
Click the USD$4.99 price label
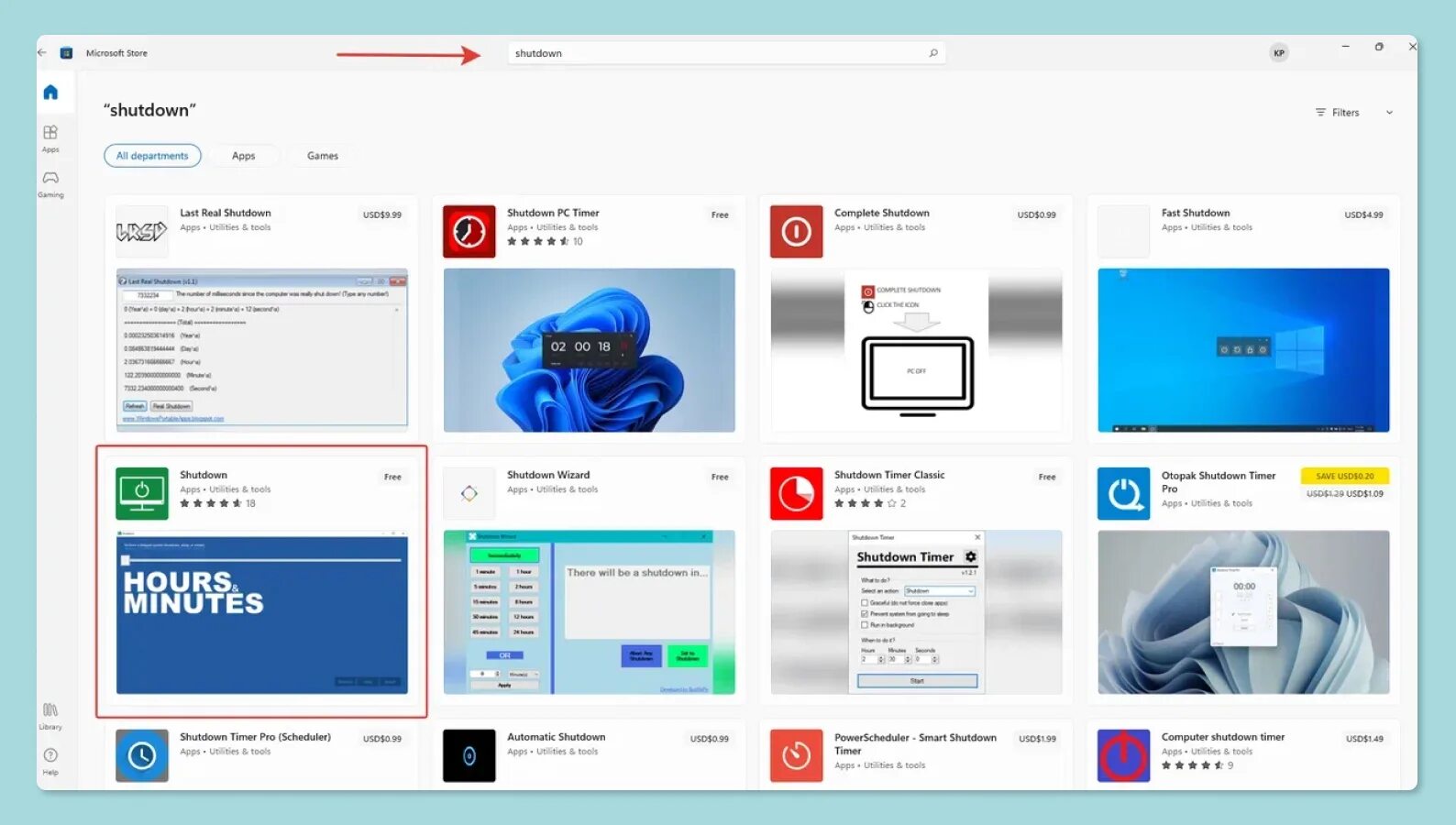pyautogui.click(x=1364, y=215)
